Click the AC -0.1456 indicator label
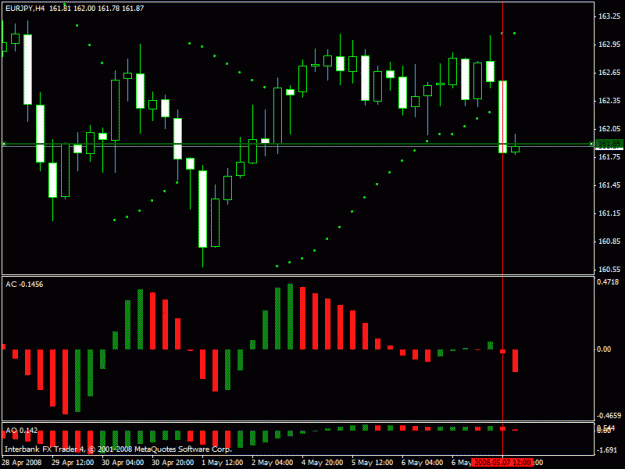Viewport: 625px width, 469px height. tap(24, 285)
